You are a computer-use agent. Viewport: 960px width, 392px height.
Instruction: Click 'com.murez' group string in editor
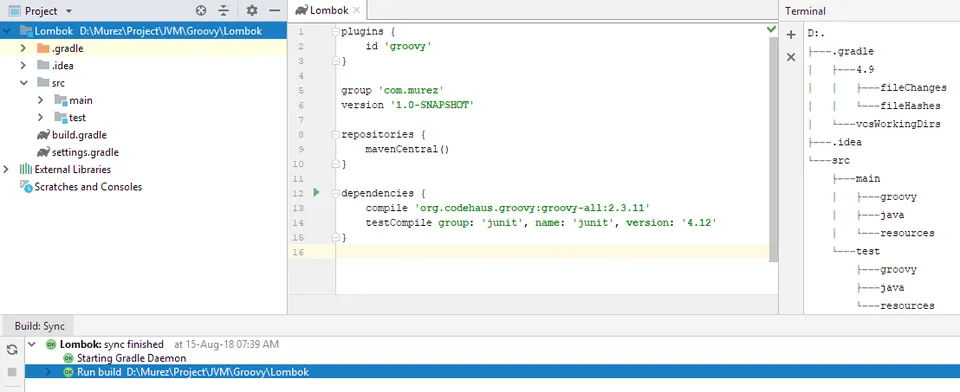[x=411, y=90]
